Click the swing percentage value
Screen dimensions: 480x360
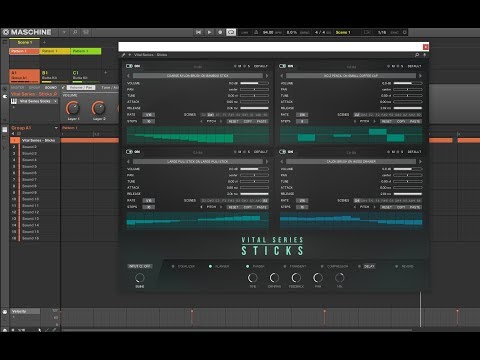click(x=292, y=32)
